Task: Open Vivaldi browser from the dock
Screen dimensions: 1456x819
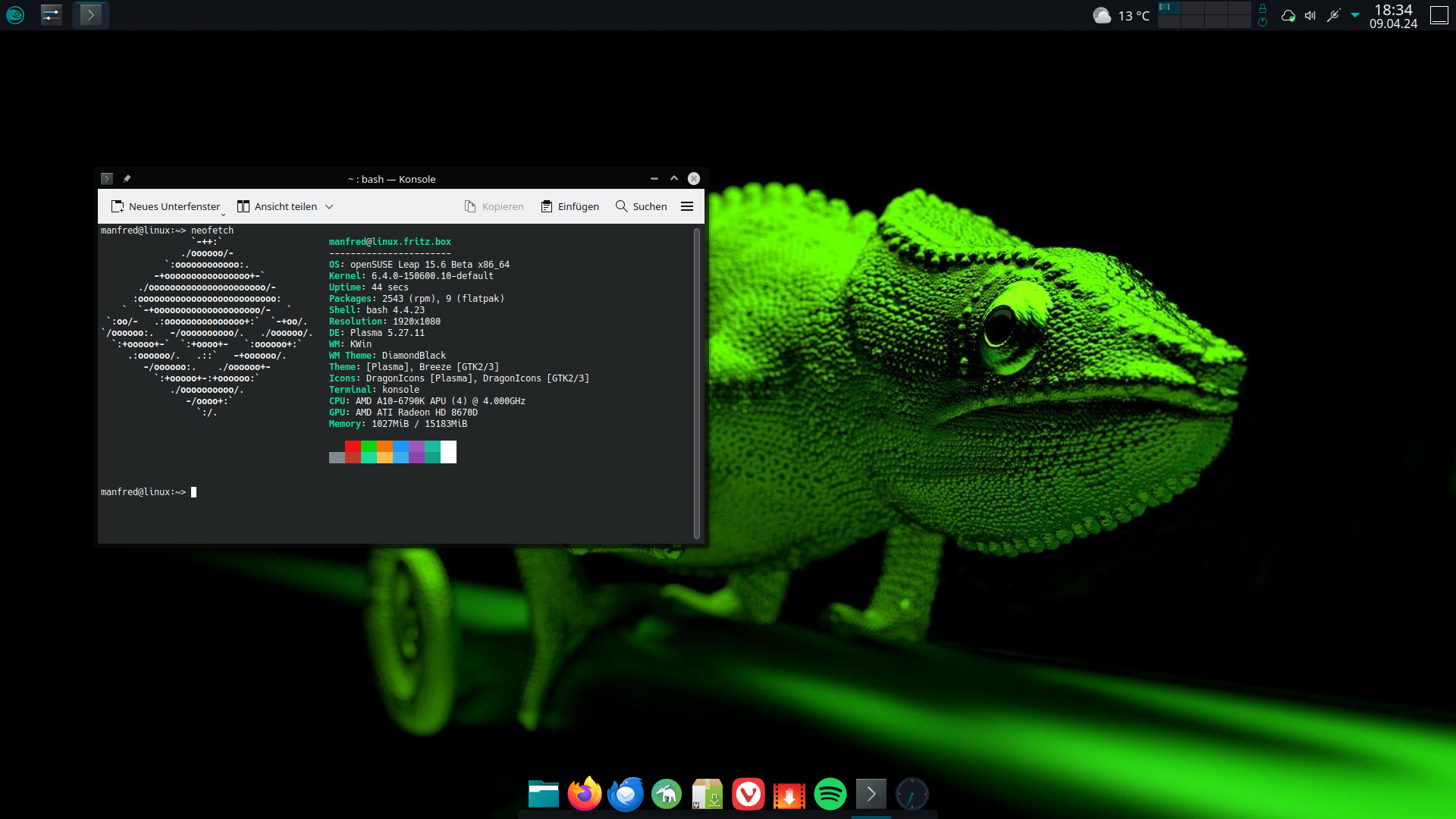Action: point(748,795)
